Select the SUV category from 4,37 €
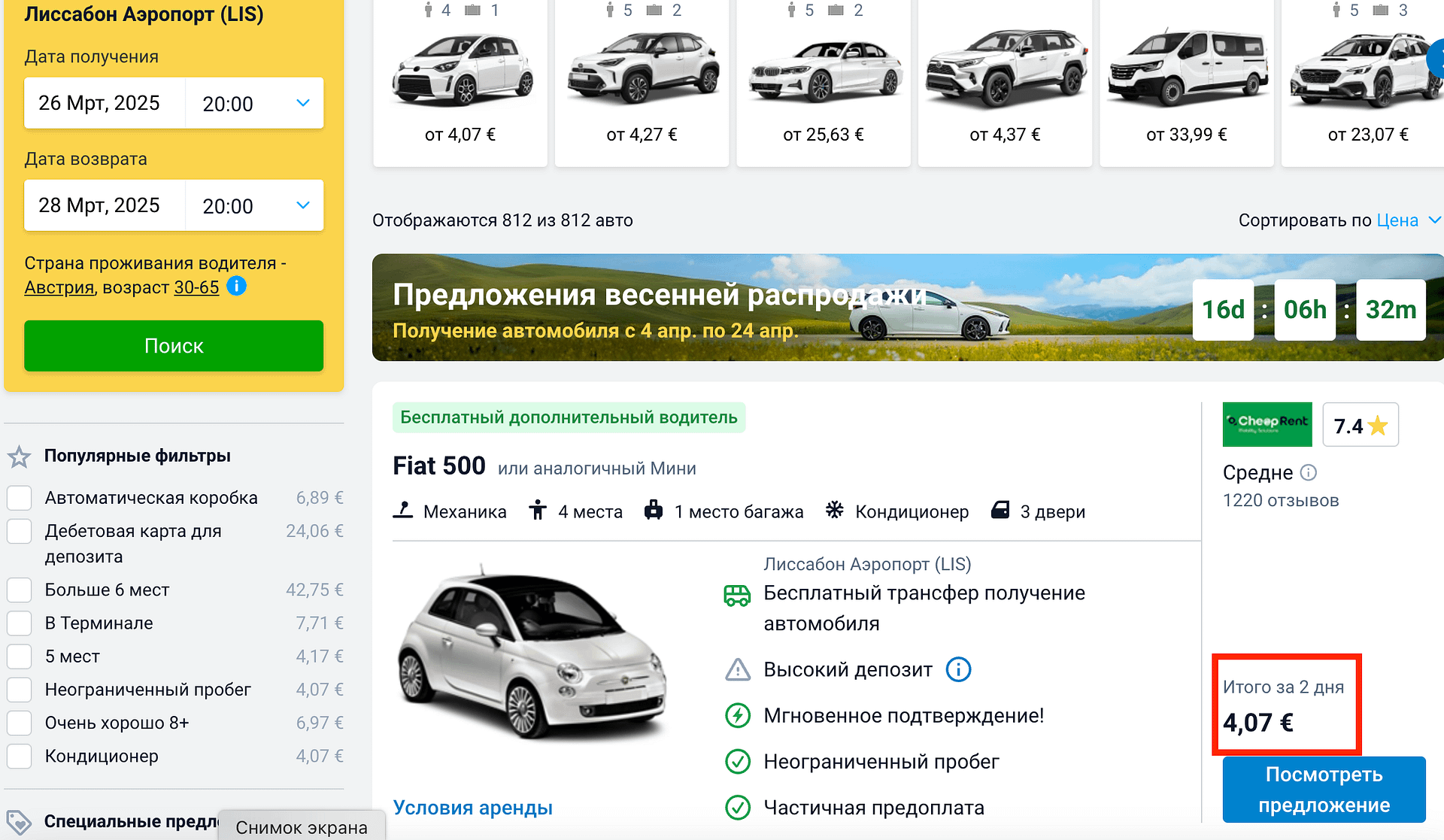Viewport: 1444px width, 840px height. coord(1005,83)
